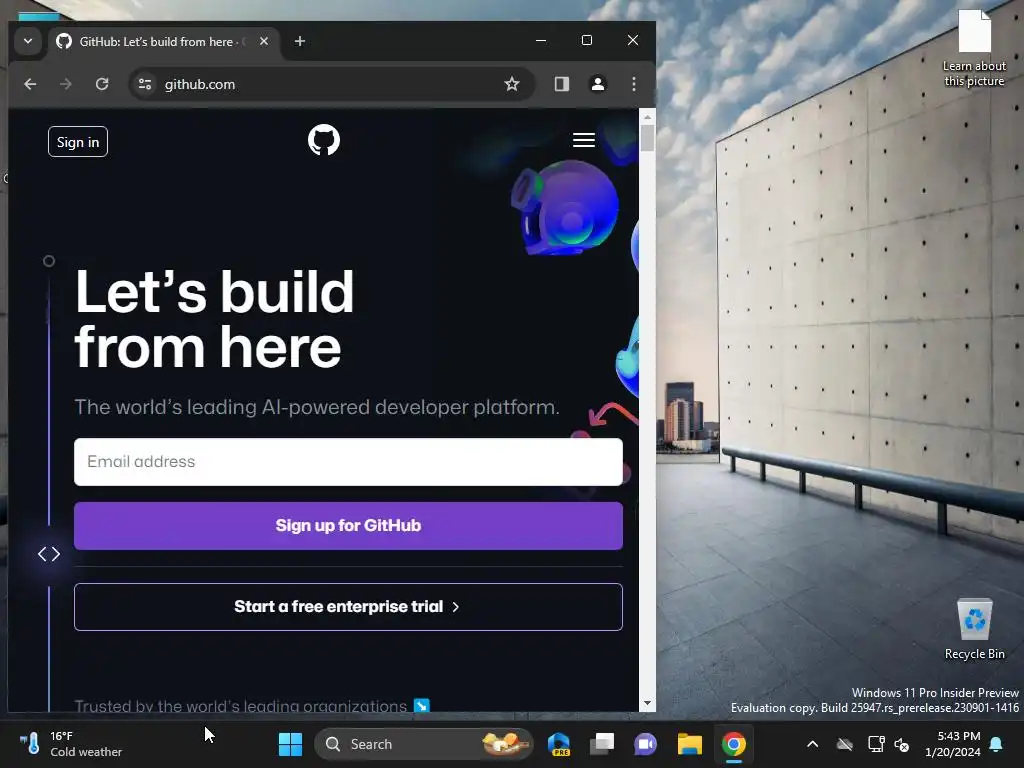
Task: Bookmark this tab with star icon
Action: [512, 84]
